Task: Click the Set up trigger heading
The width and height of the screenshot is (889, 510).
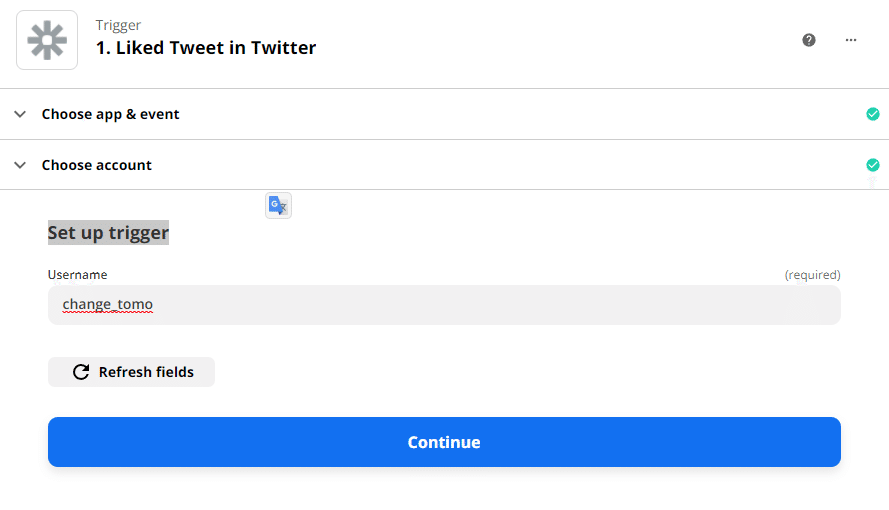Action: (x=108, y=232)
